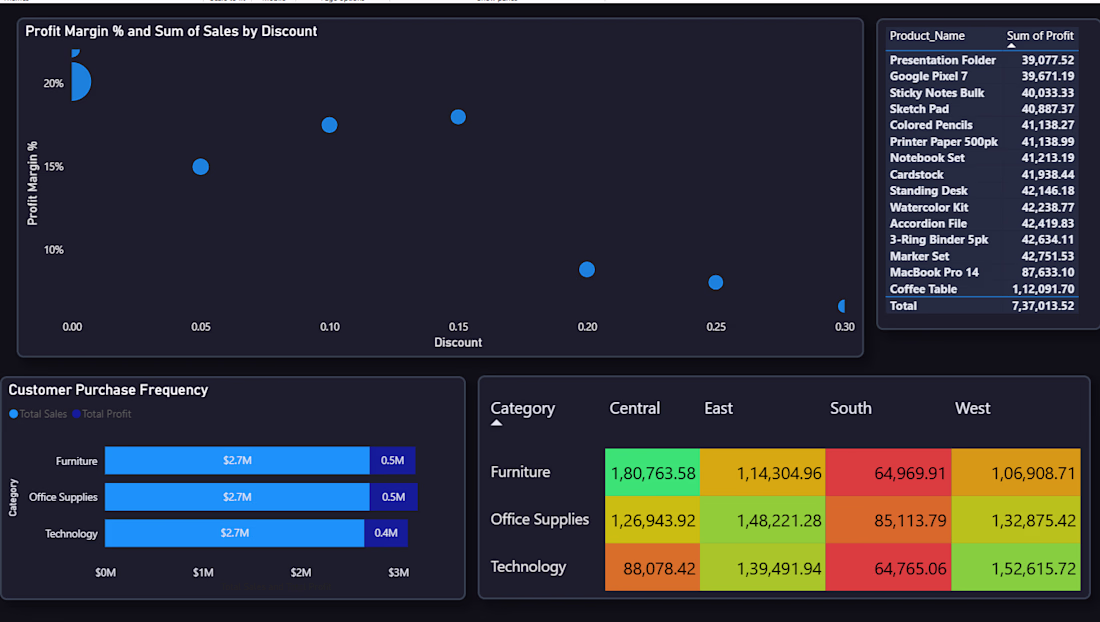The height and width of the screenshot is (622, 1100).
Task: Click the Furniture Central cell 1,80,763.58
Action: tap(652, 473)
